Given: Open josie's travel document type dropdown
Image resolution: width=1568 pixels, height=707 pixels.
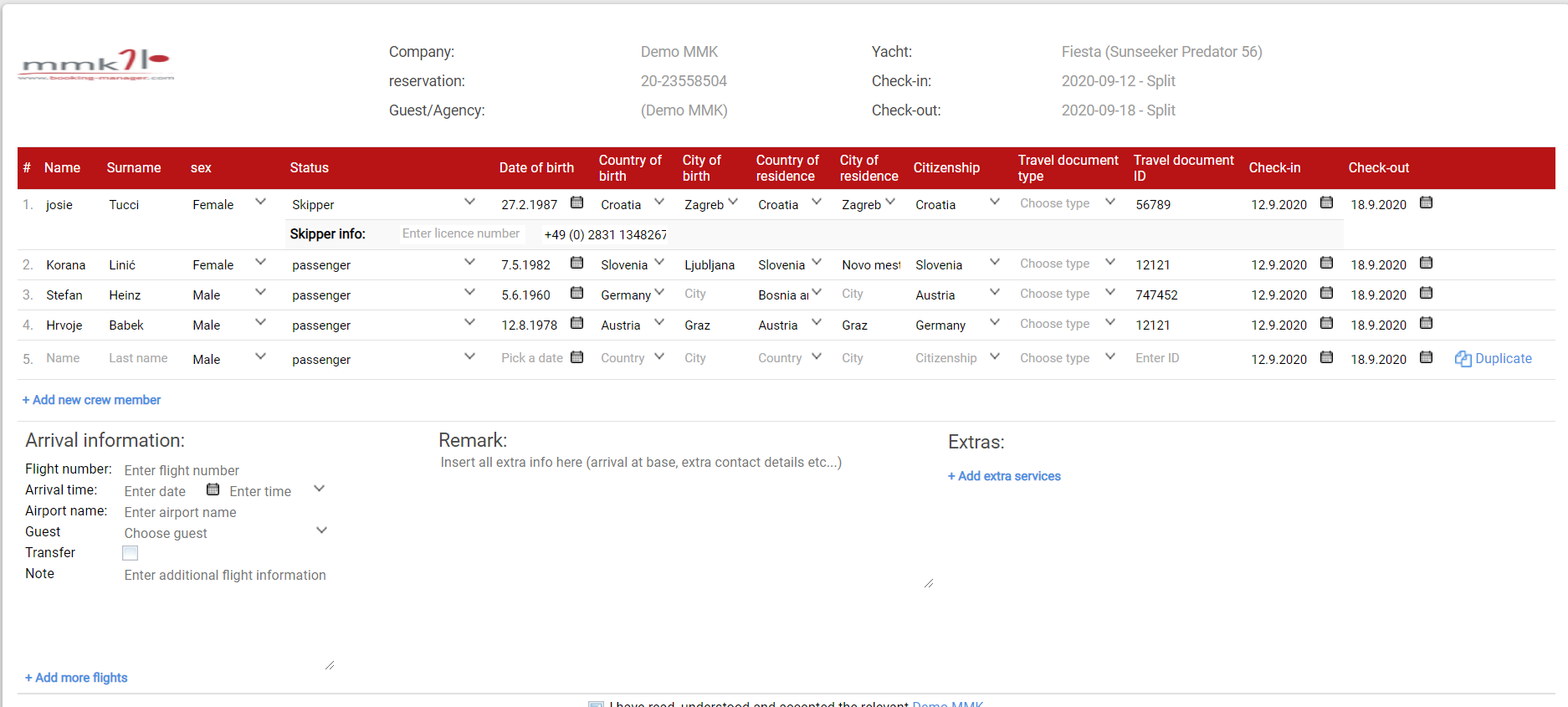Looking at the screenshot, I should [x=1110, y=202].
